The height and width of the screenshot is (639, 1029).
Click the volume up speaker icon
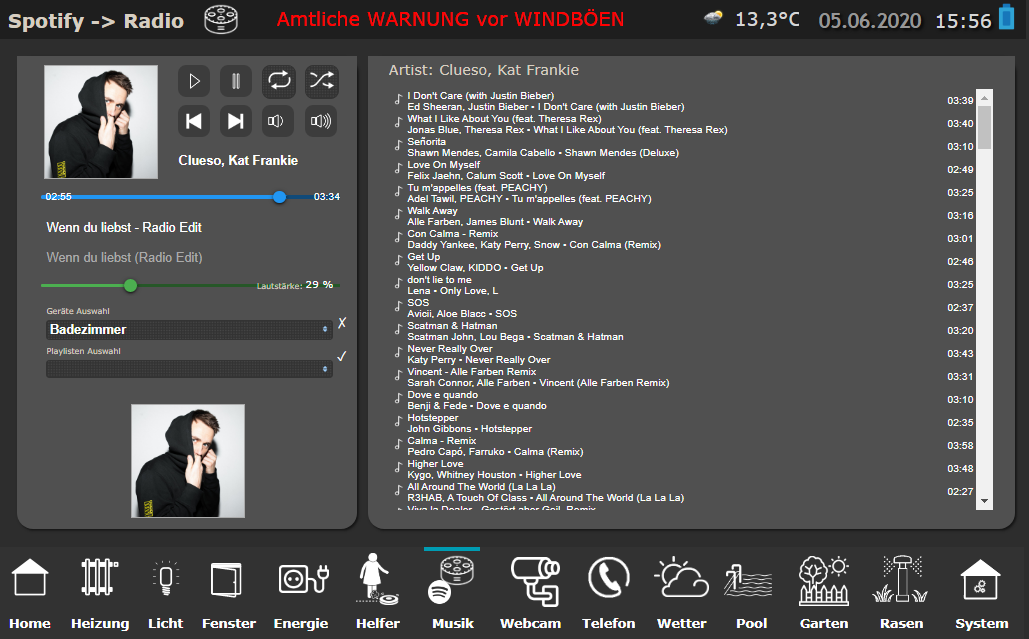(x=320, y=121)
